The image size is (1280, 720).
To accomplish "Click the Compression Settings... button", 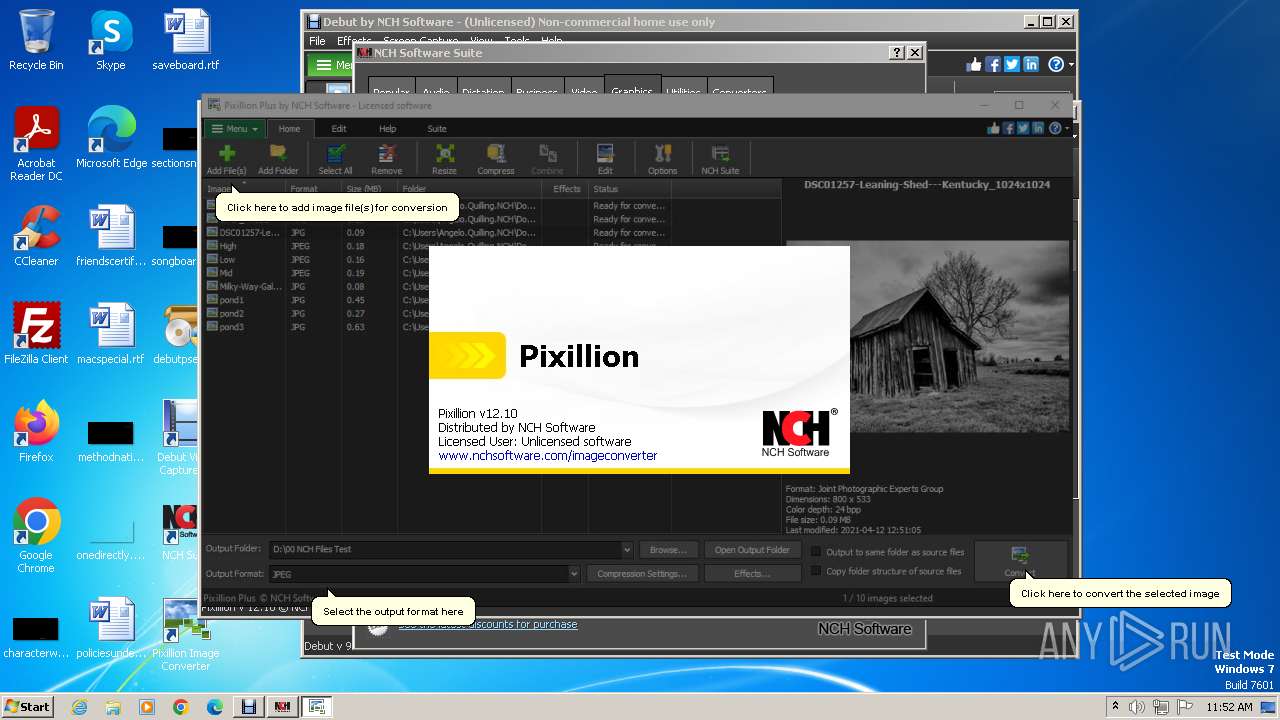I will [x=642, y=574].
